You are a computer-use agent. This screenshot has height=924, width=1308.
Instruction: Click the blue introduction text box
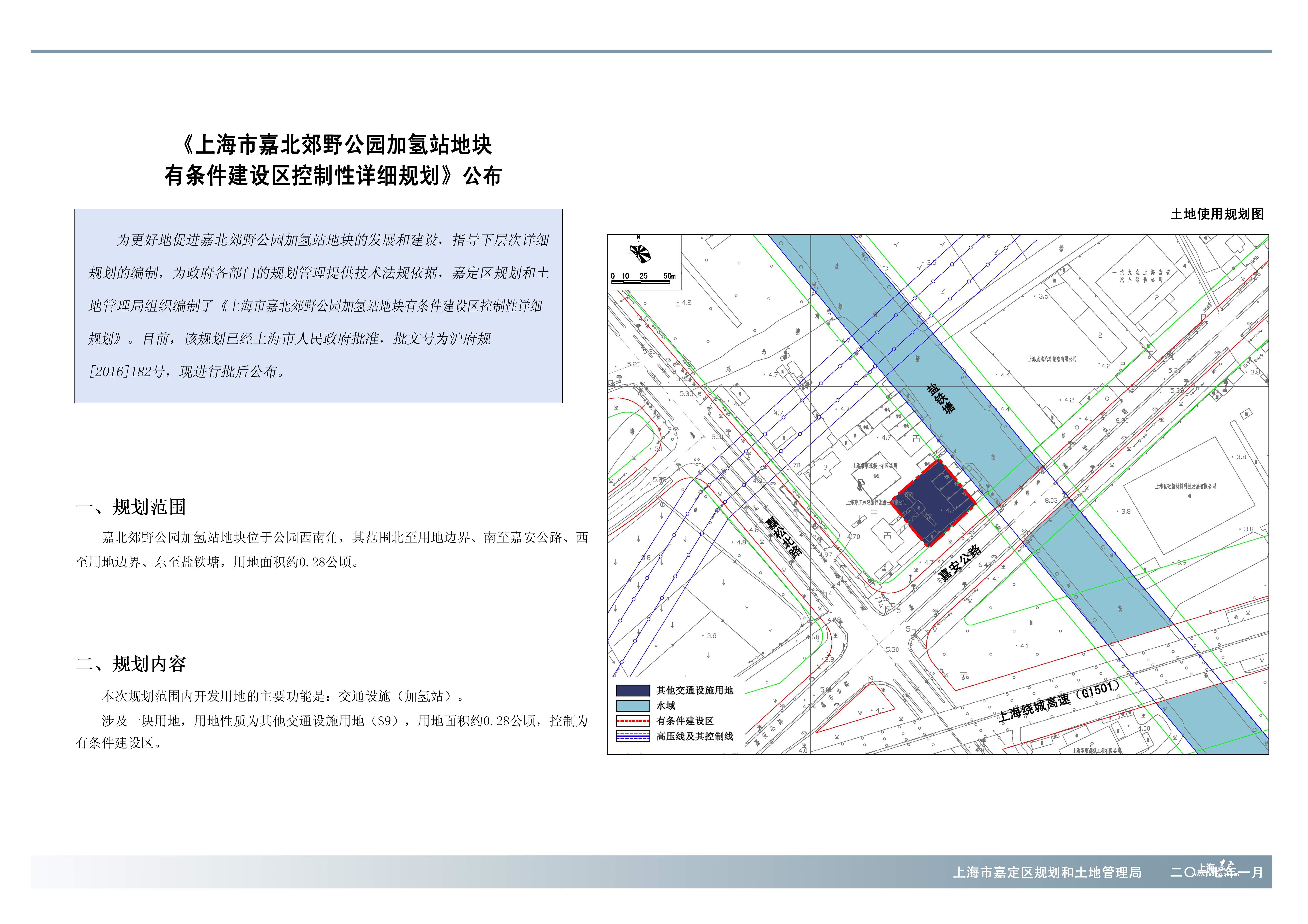point(318,306)
